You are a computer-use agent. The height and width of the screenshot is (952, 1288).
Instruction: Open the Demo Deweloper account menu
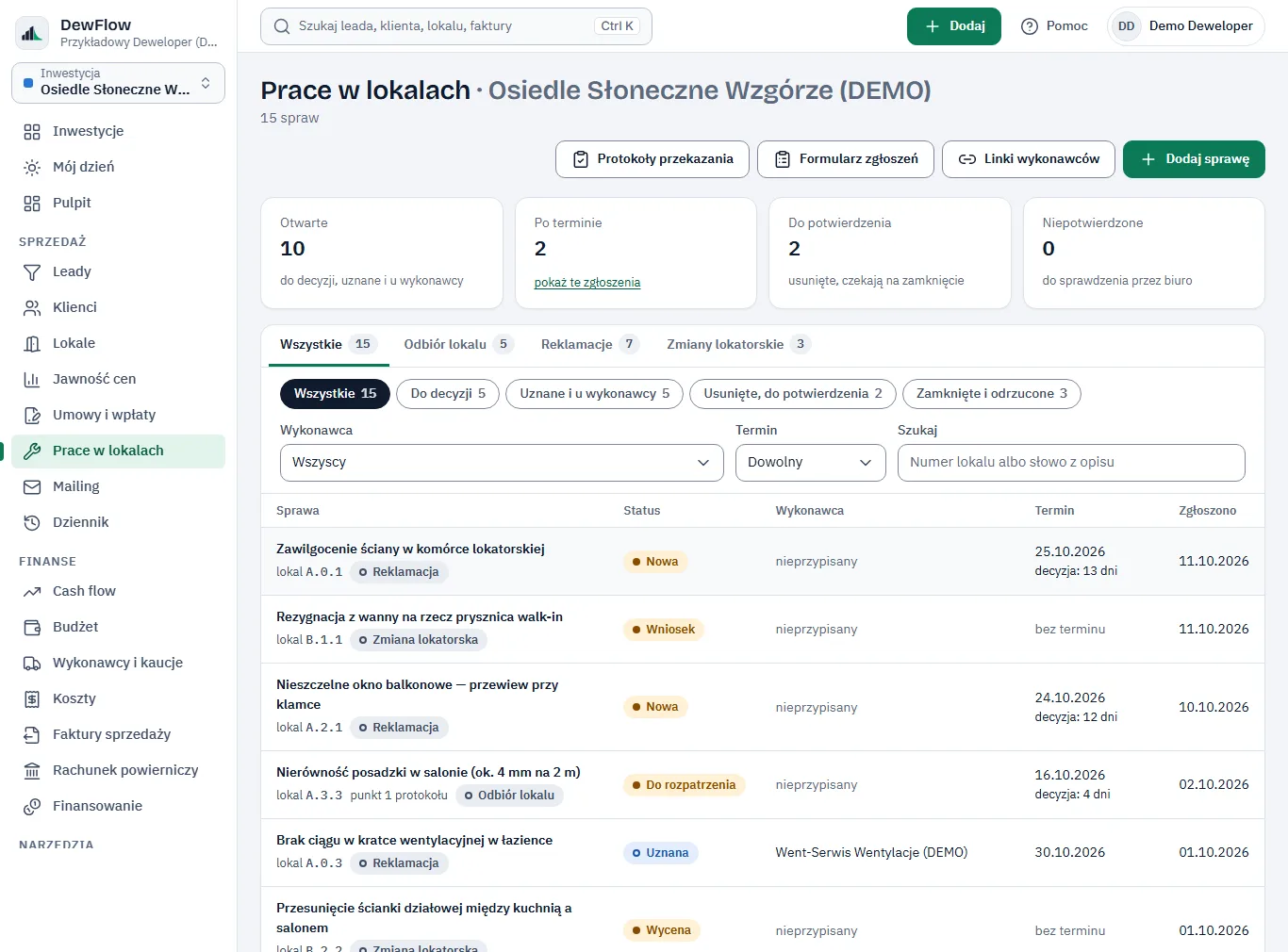pos(1186,26)
